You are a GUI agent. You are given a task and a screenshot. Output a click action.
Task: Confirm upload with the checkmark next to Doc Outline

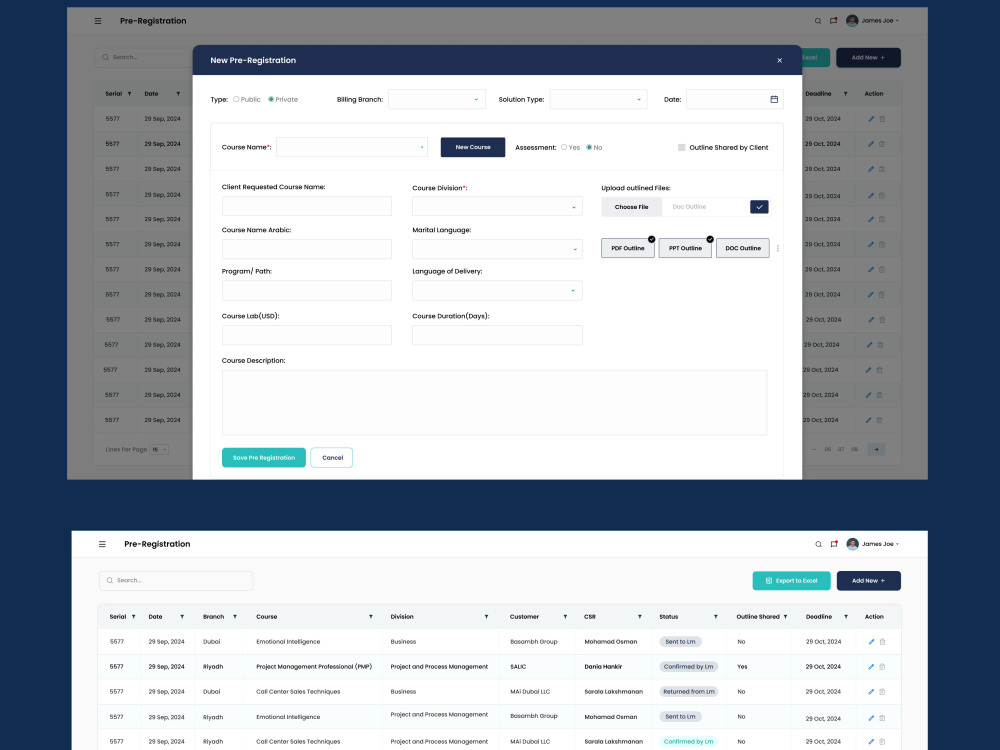point(759,207)
